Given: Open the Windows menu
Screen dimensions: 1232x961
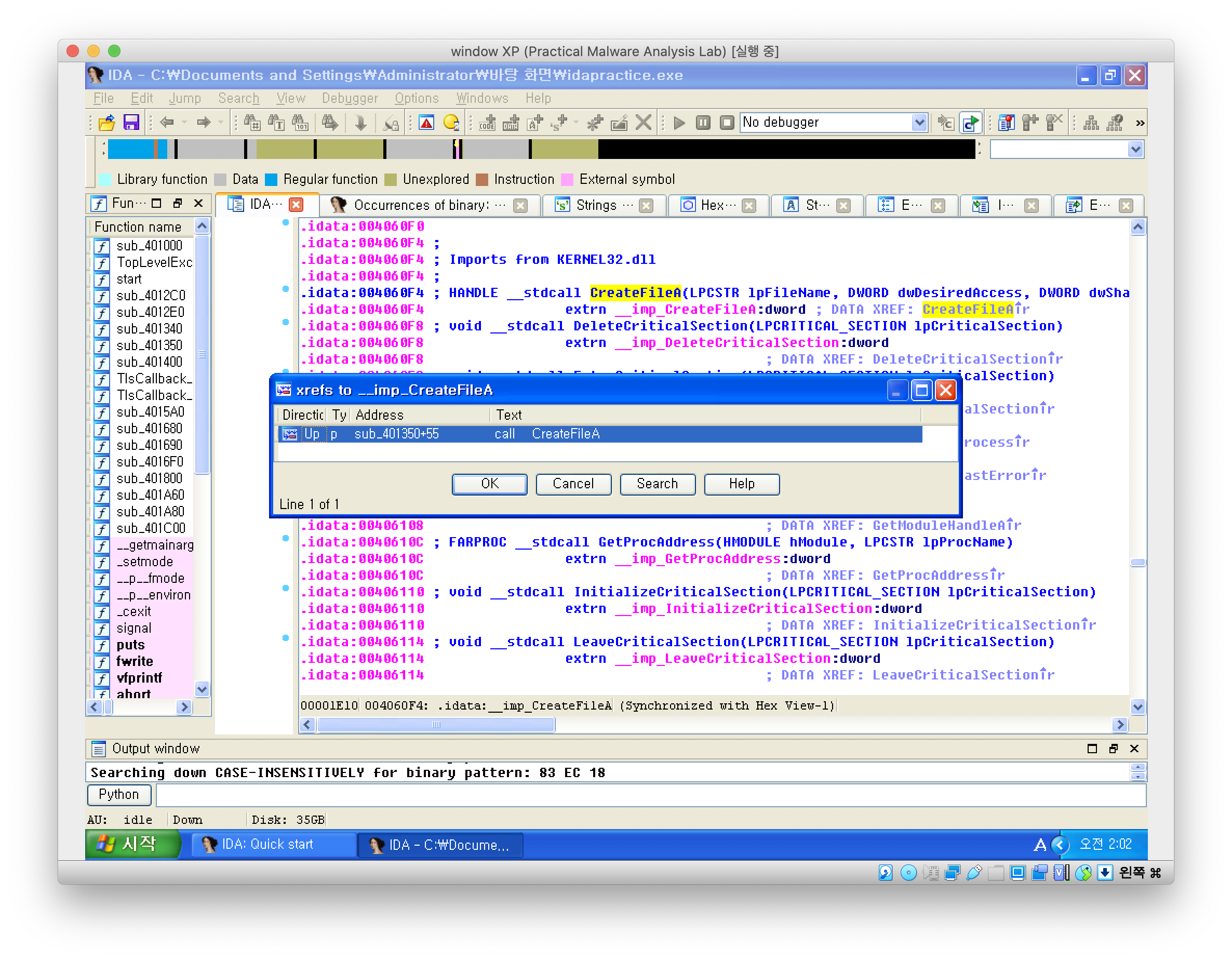Looking at the screenshot, I should pos(483,98).
